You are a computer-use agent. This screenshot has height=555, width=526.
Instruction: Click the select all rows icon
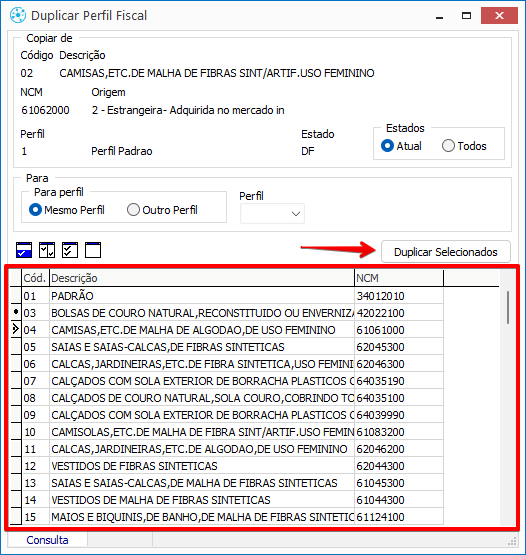[x=70, y=250]
